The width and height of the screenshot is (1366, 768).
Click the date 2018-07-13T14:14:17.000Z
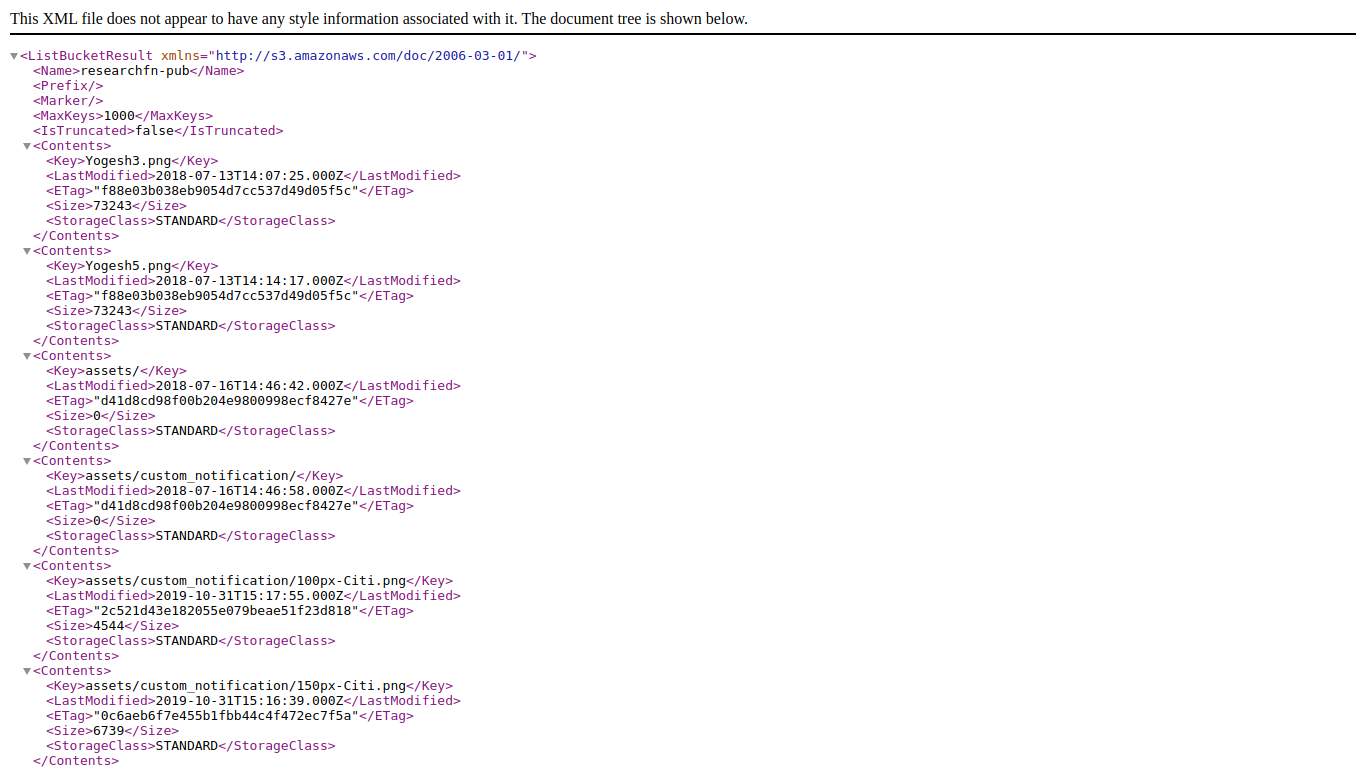[x=249, y=281]
